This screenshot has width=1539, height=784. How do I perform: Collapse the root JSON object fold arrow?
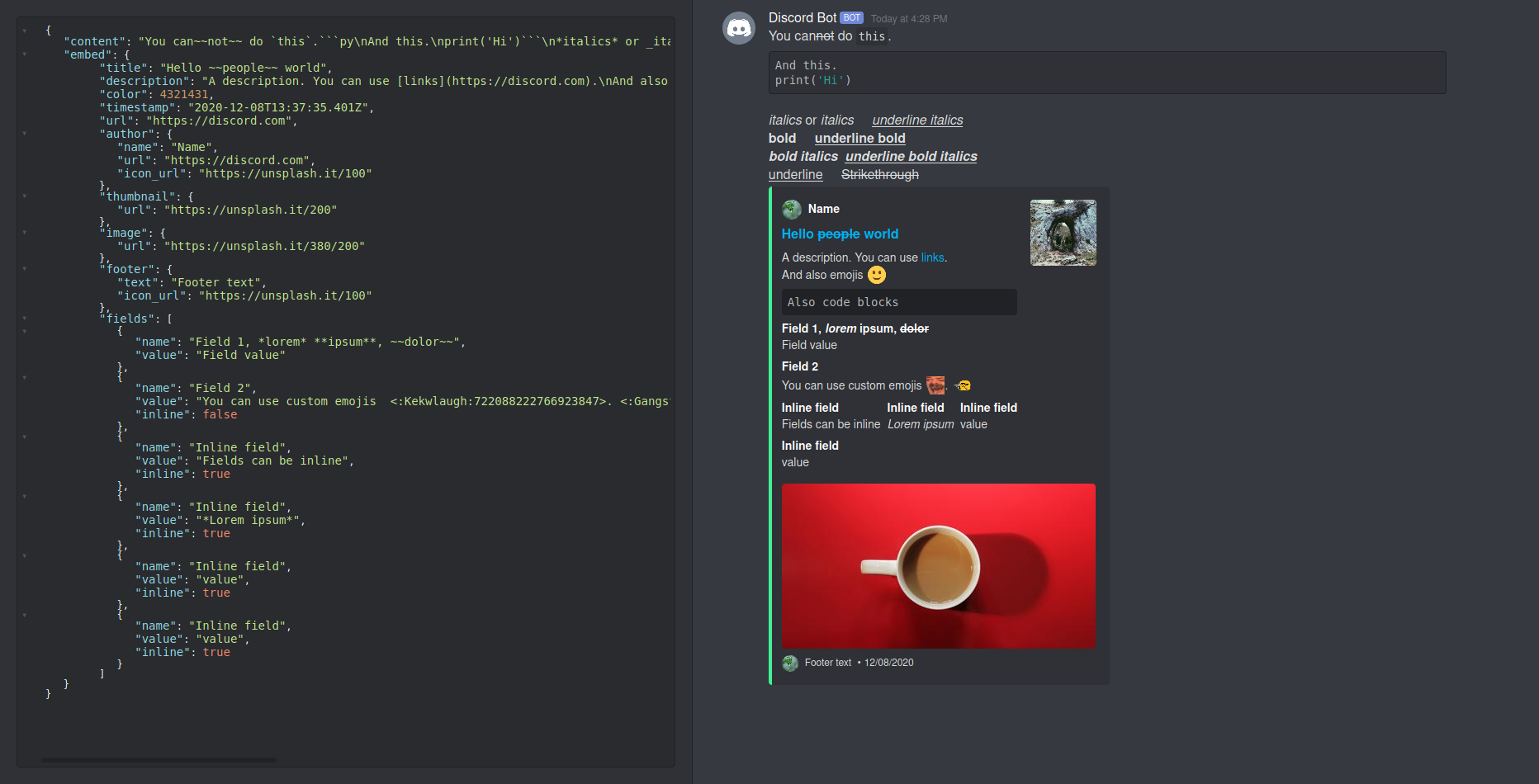coord(25,31)
